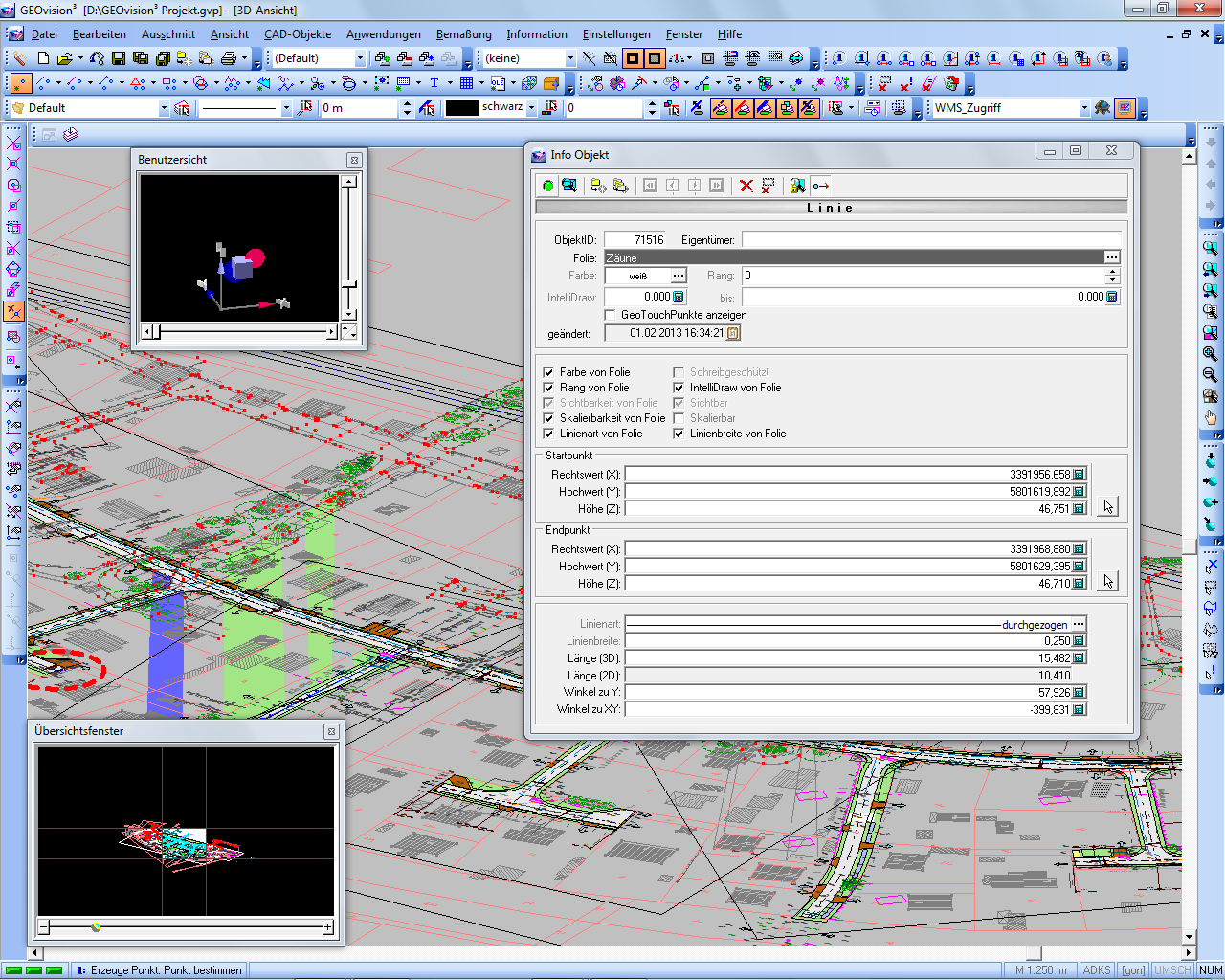Open Farbe 'weiß' ellipsis button

[679, 276]
